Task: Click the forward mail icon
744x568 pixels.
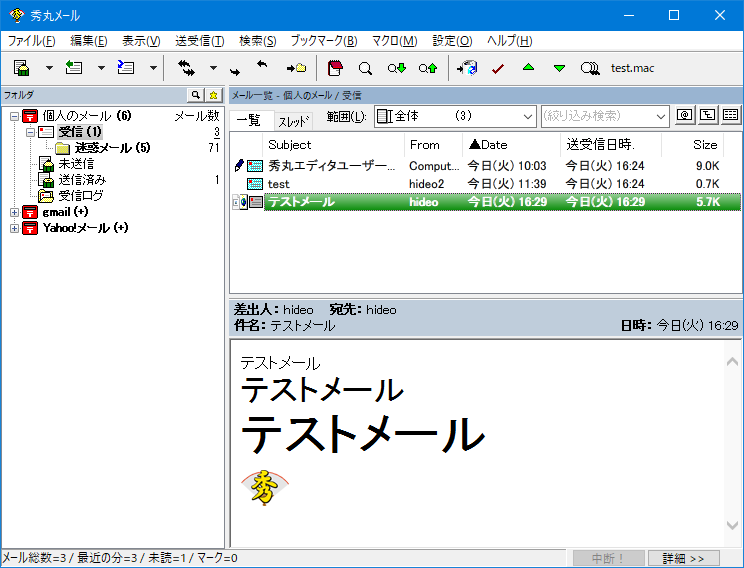Action: coord(126,68)
